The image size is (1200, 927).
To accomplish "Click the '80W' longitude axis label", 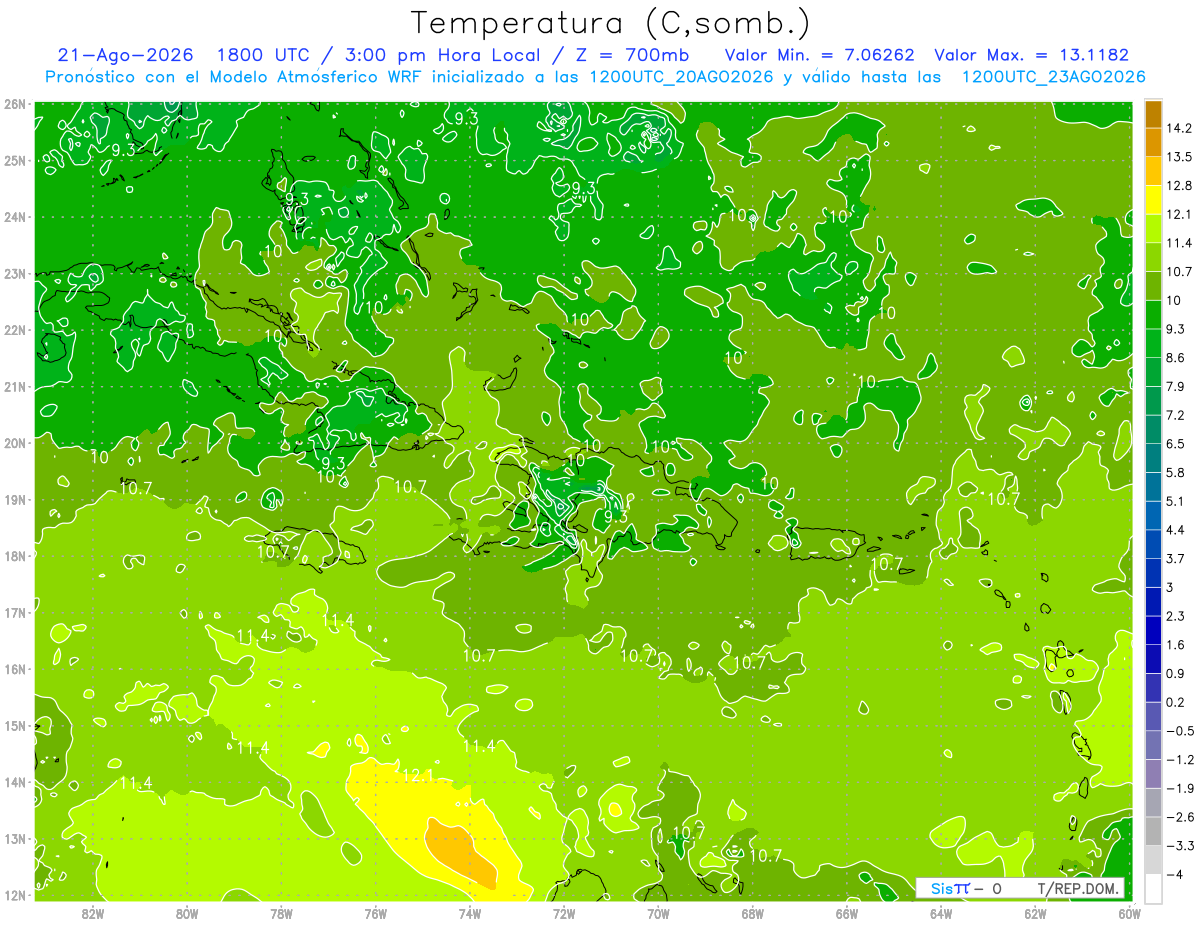I will (x=187, y=913).
